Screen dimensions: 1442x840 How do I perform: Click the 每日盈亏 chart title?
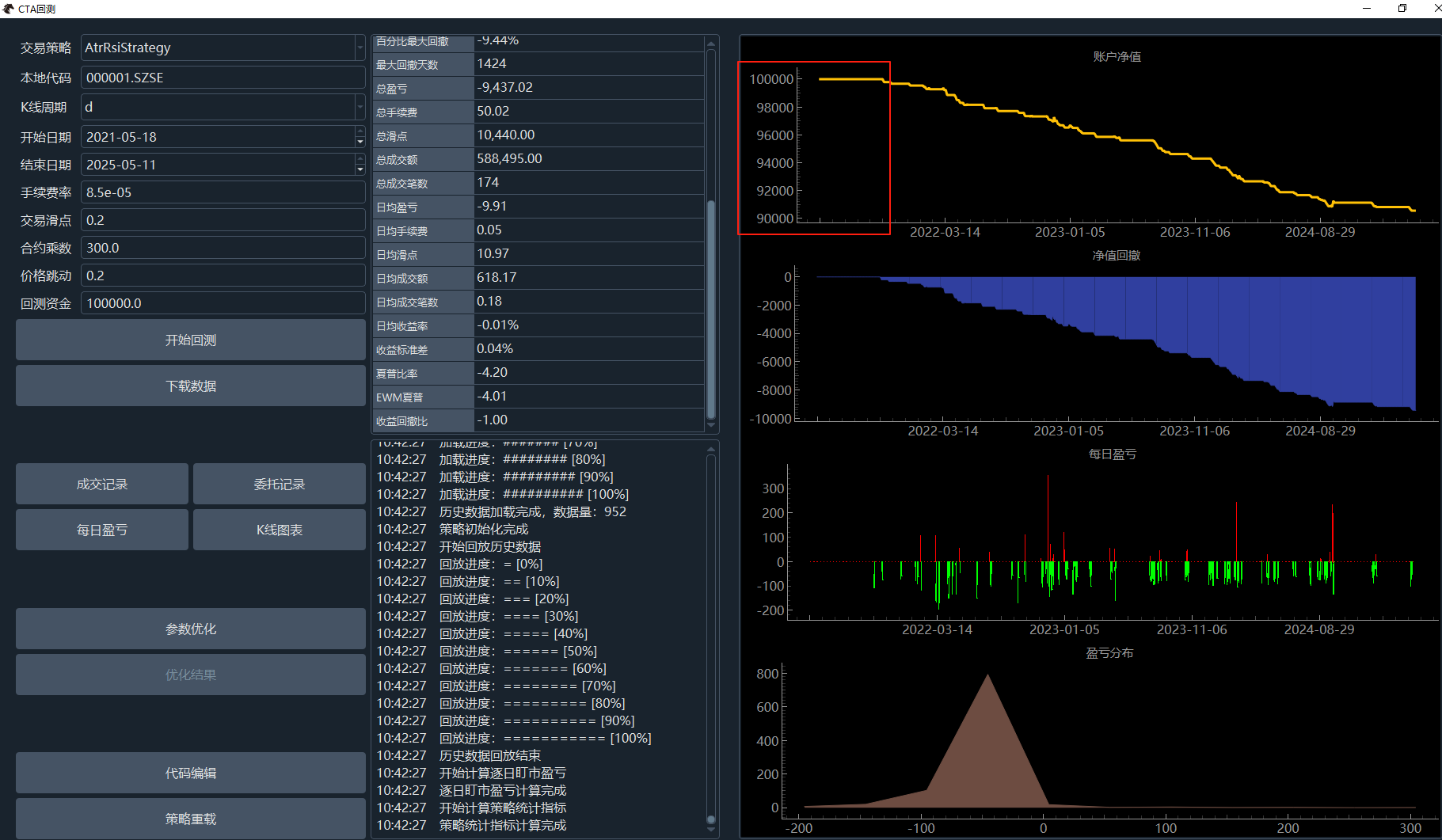(1113, 454)
